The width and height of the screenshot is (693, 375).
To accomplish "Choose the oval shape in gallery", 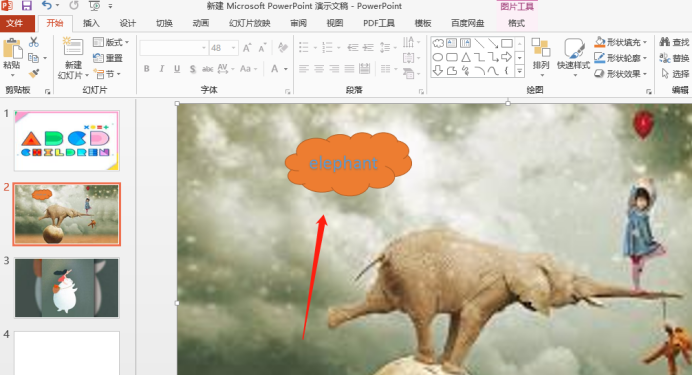I will pos(438,57).
